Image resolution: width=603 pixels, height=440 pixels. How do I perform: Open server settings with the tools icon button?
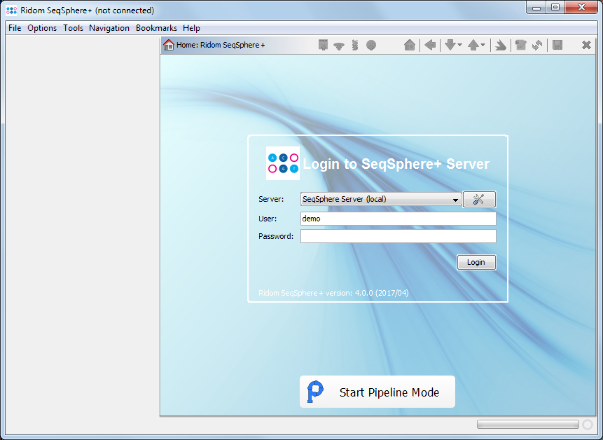479,199
